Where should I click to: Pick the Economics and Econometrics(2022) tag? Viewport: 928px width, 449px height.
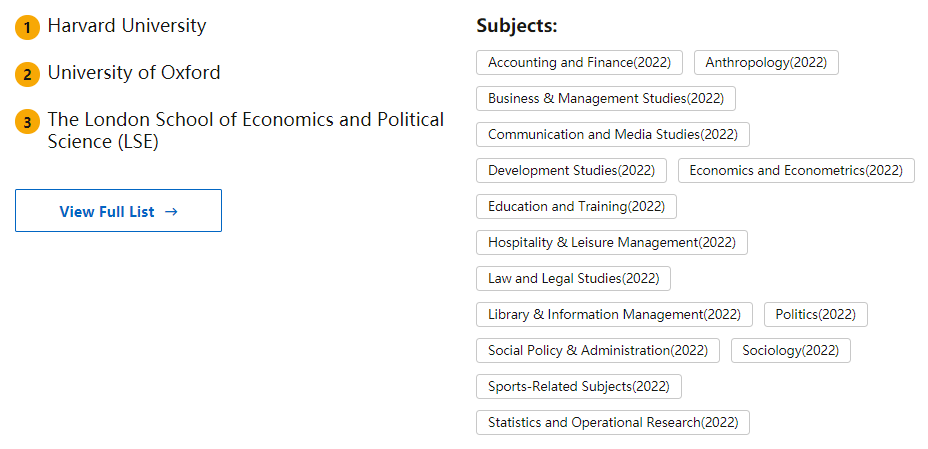click(x=795, y=170)
